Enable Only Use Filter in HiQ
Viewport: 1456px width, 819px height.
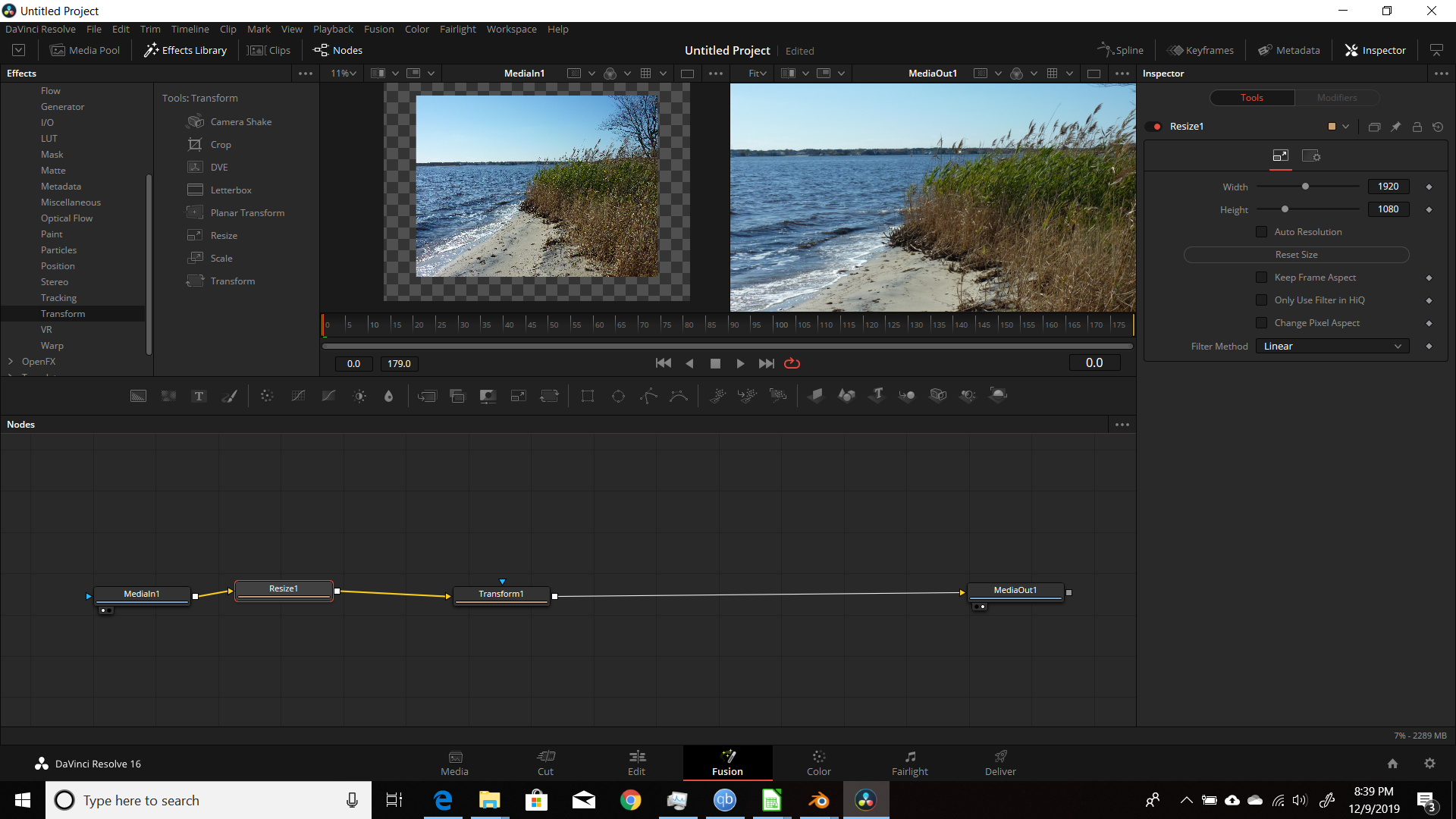point(1262,300)
